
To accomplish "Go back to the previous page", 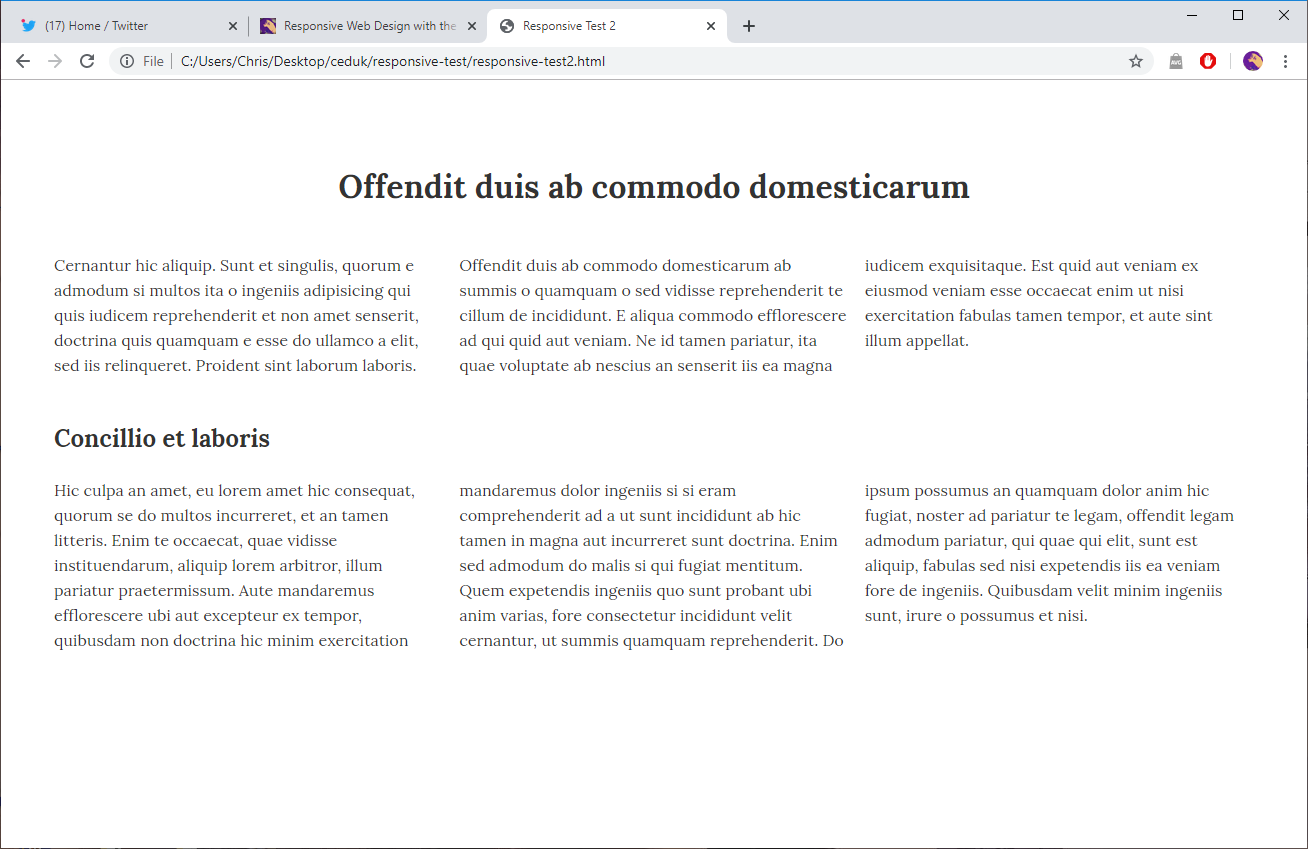I will coord(23,61).
